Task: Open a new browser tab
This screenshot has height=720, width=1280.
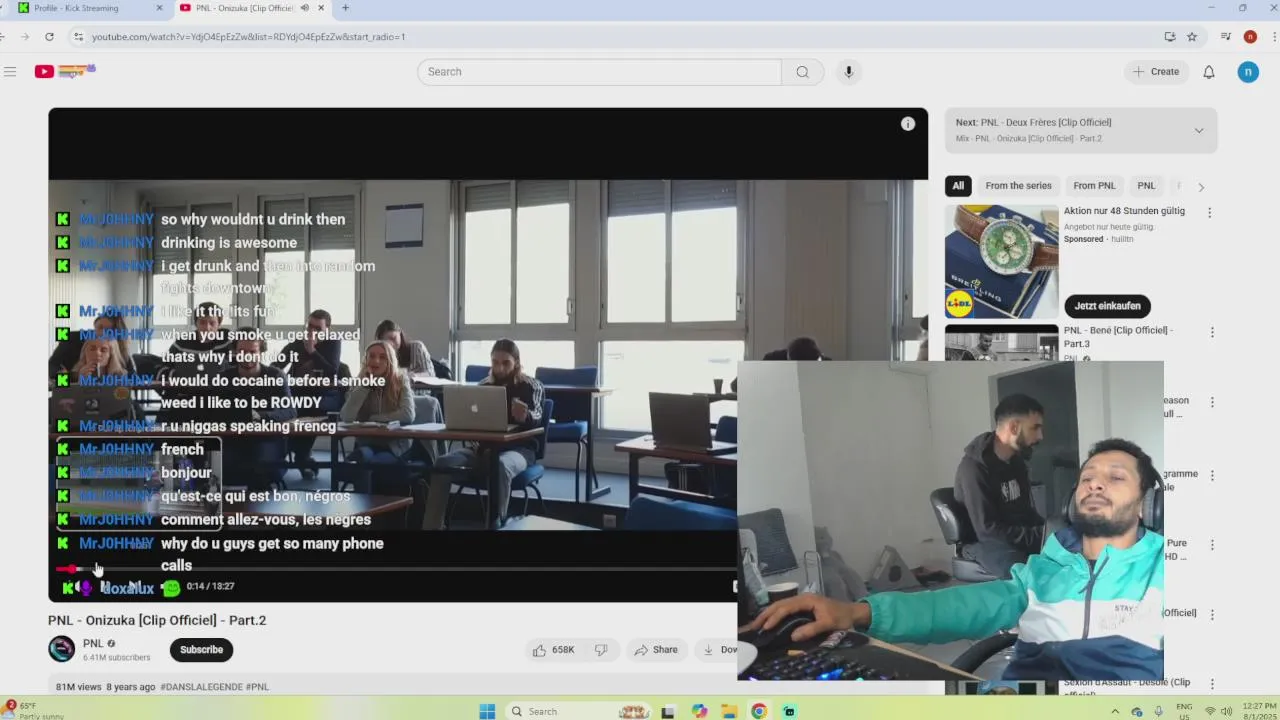Action: 345,8
